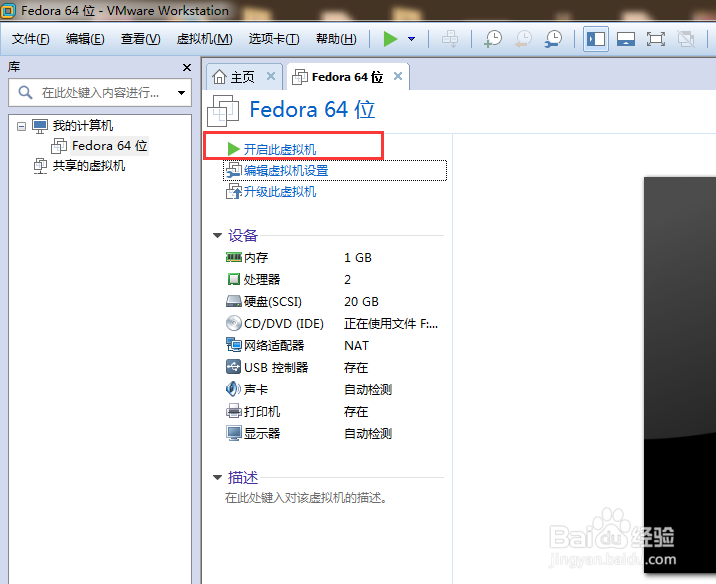Click the 开启此虚拟机 link
716x584 pixels.
pyautogui.click(x=280, y=149)
